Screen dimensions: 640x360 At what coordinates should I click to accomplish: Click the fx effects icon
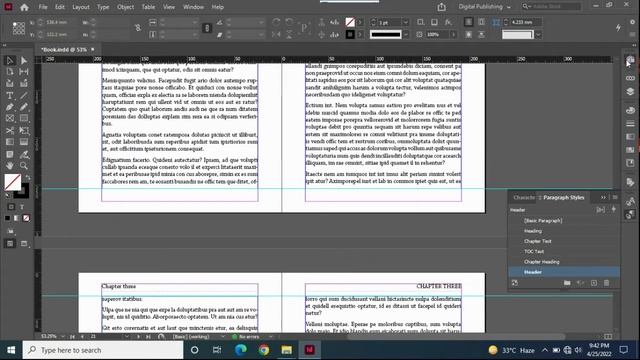448,22
